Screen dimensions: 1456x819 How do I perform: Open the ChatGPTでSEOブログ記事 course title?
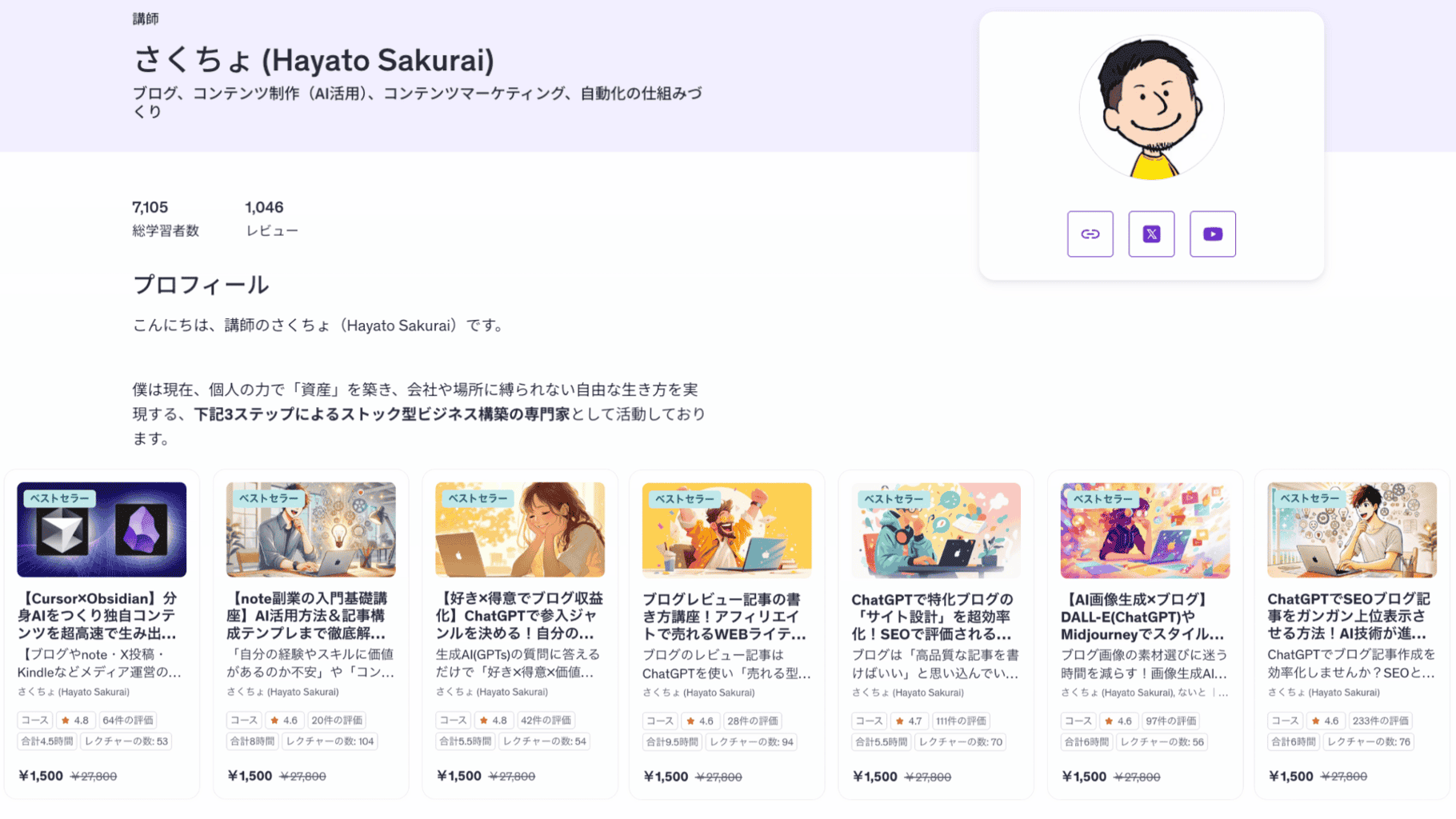coord(1351,616)
